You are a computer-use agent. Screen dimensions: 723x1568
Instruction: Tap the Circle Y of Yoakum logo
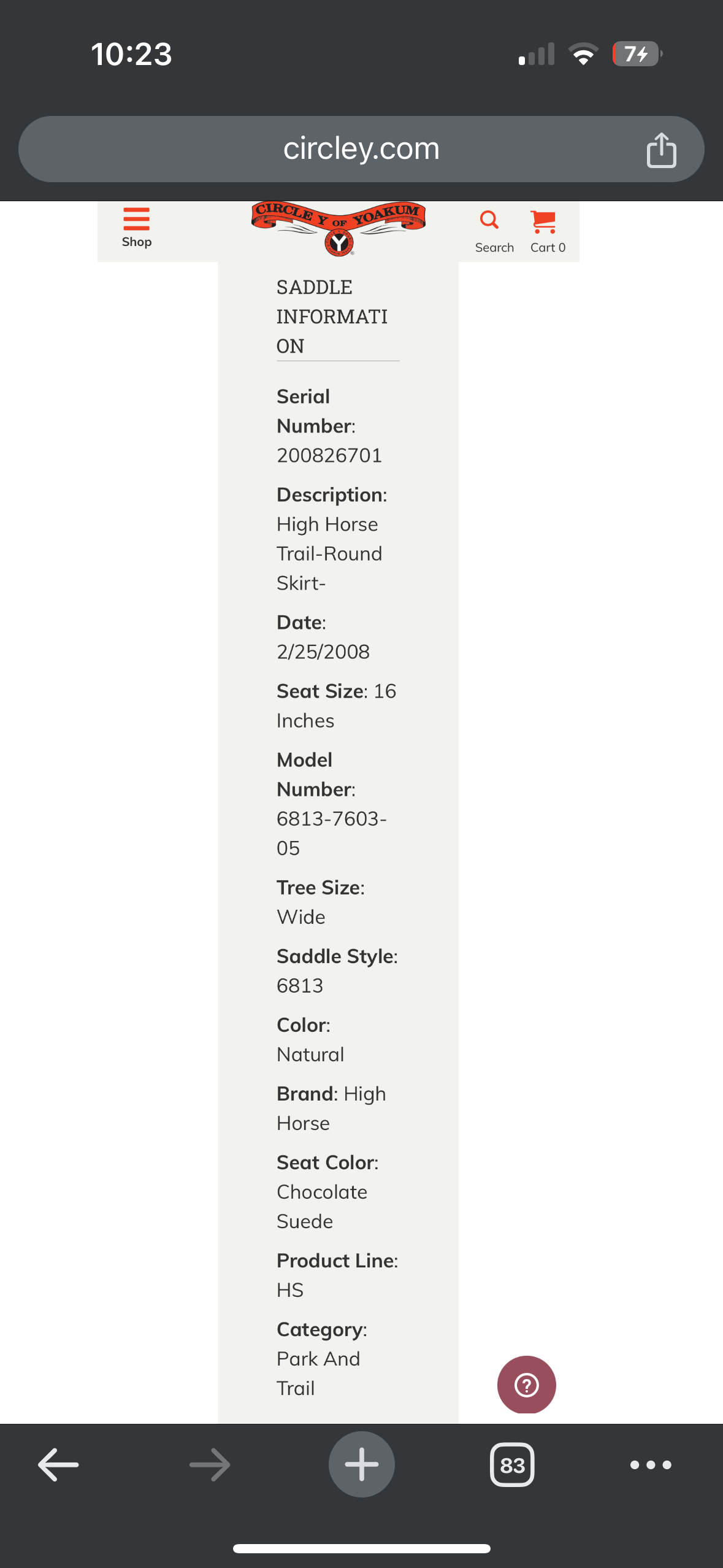pyautogui.click(x=339, y=228)
